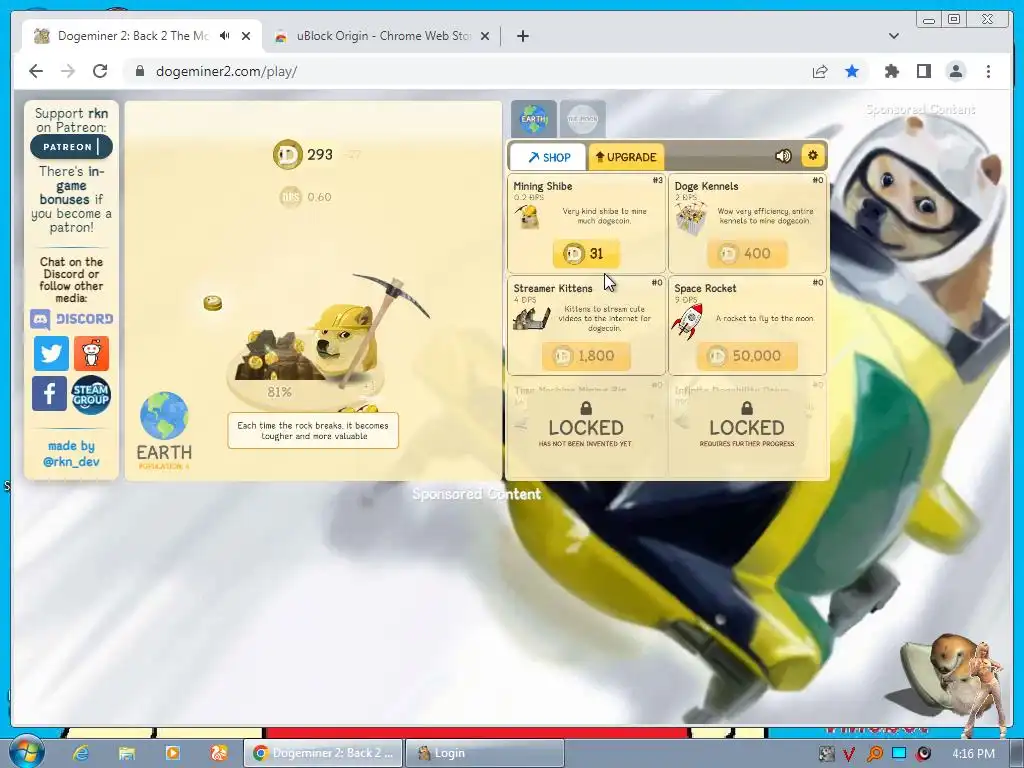The height and width of the screenshot is (768, 1024).
Task: Open the Chrome profile avatar
Action: [x=956, y=71]
